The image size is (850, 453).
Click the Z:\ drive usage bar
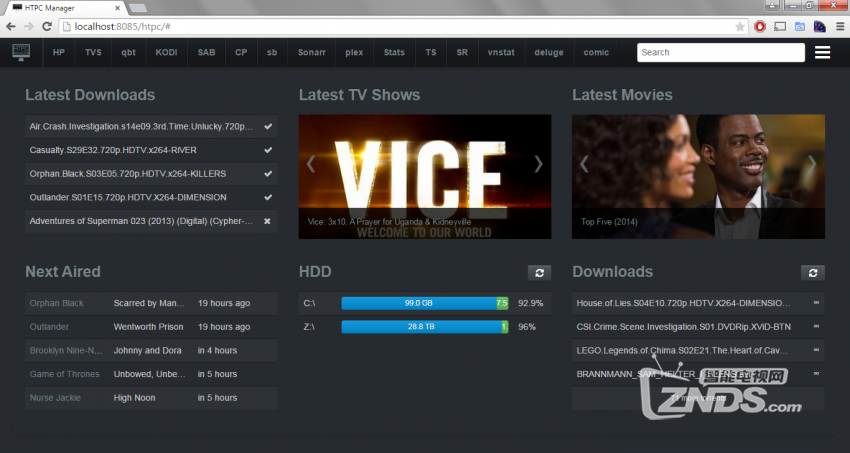pyautogui.click(x=424, y=327)
